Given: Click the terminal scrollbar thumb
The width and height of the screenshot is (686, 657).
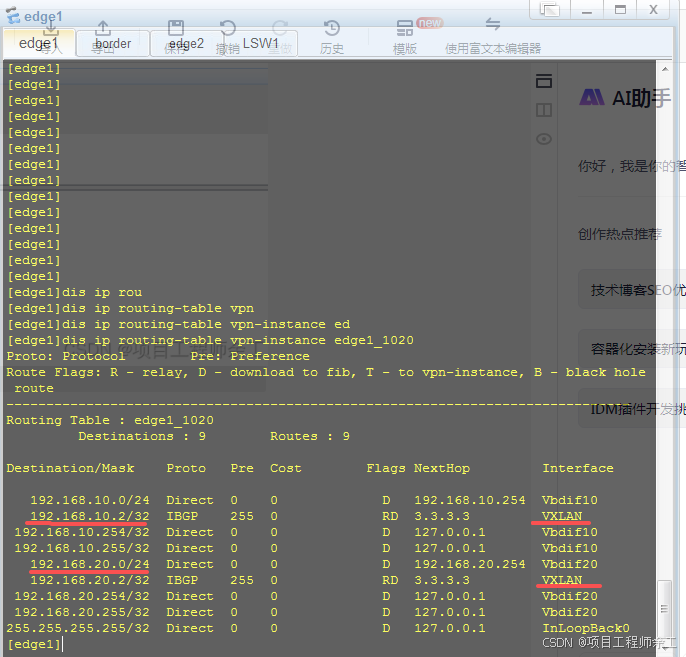Looking at the screenshot, I should point(665,608).
